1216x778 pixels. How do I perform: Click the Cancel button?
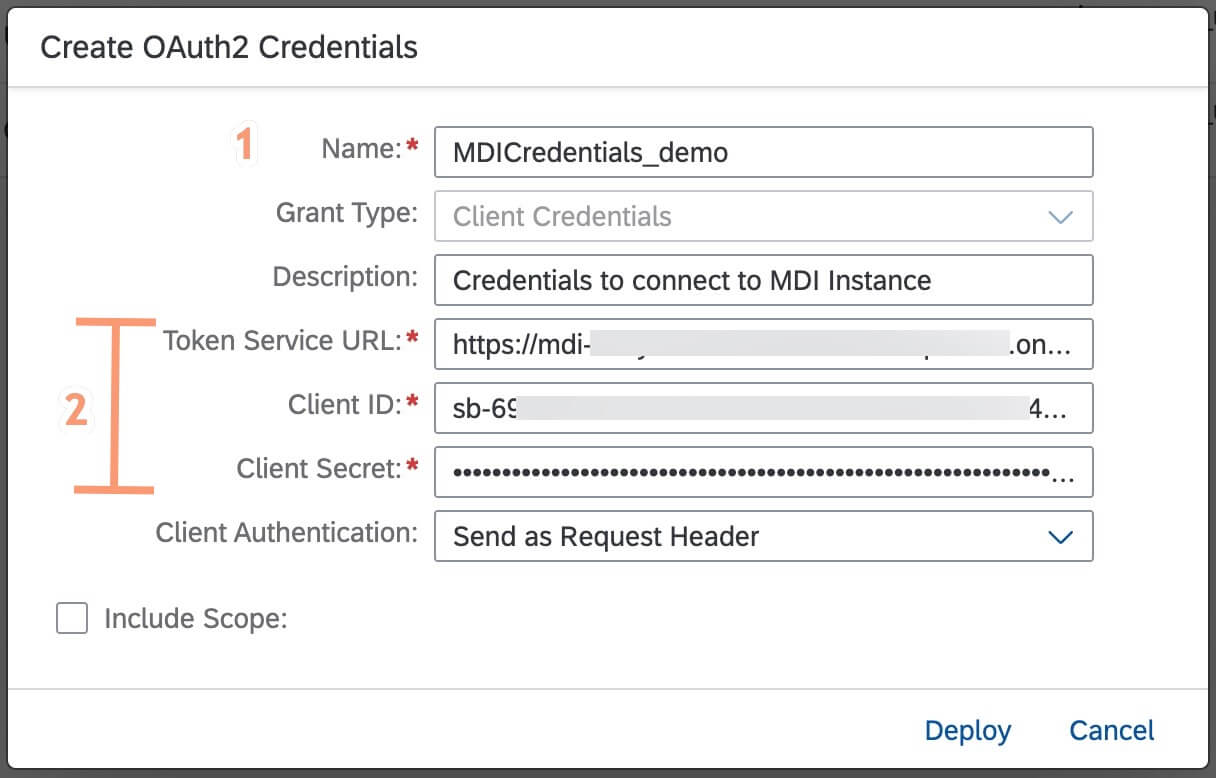tap(1110, 731)
